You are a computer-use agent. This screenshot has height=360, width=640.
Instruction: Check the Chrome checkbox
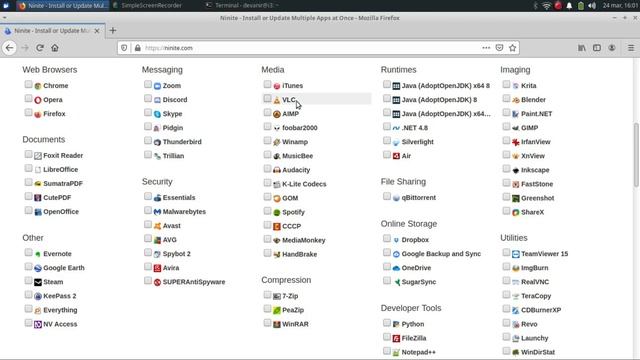[28, 84]
